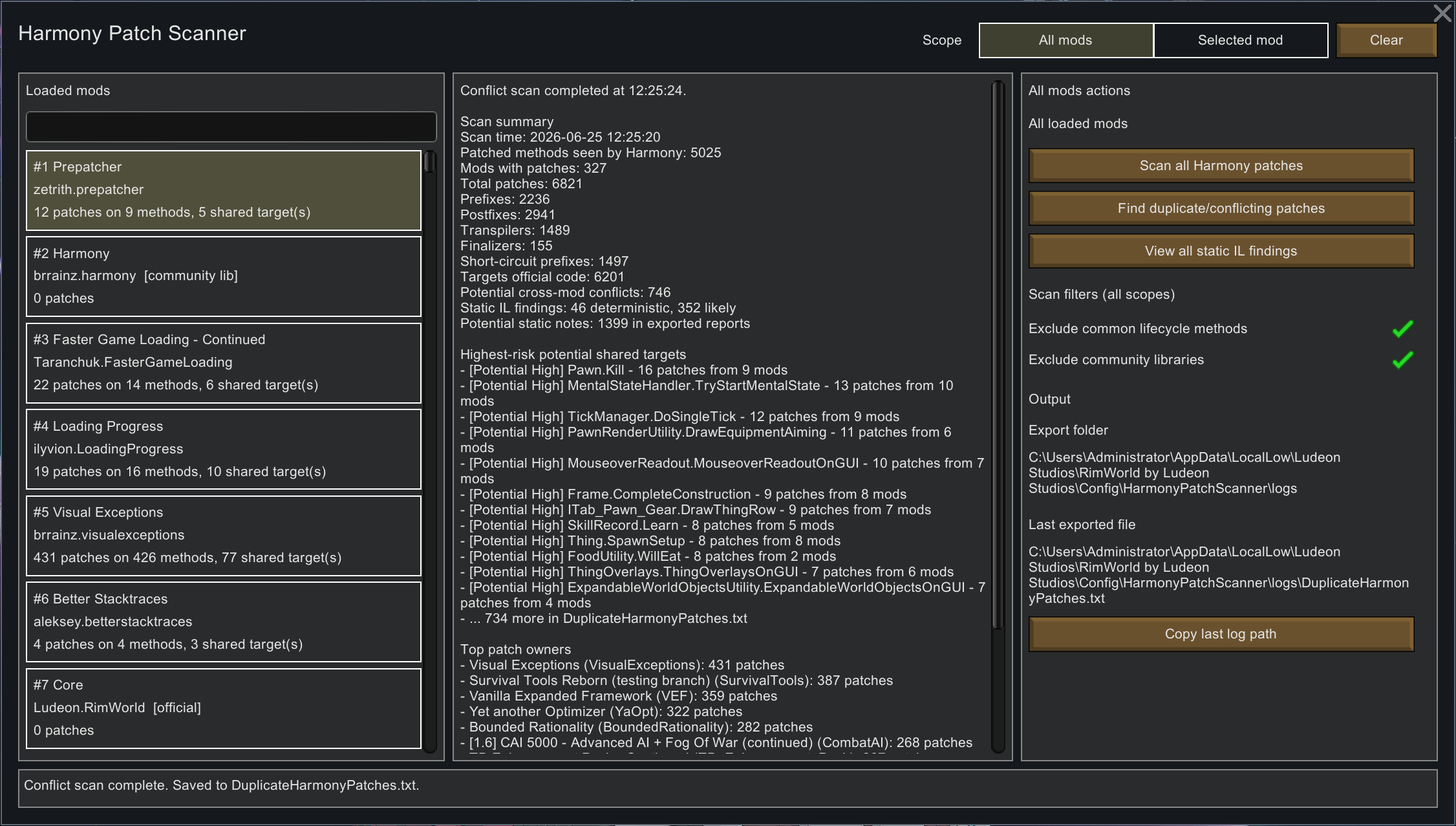Click 'Transpilers: 1489' summary line
Viewport: 1456px width, 826px height.
coord(515,230)
